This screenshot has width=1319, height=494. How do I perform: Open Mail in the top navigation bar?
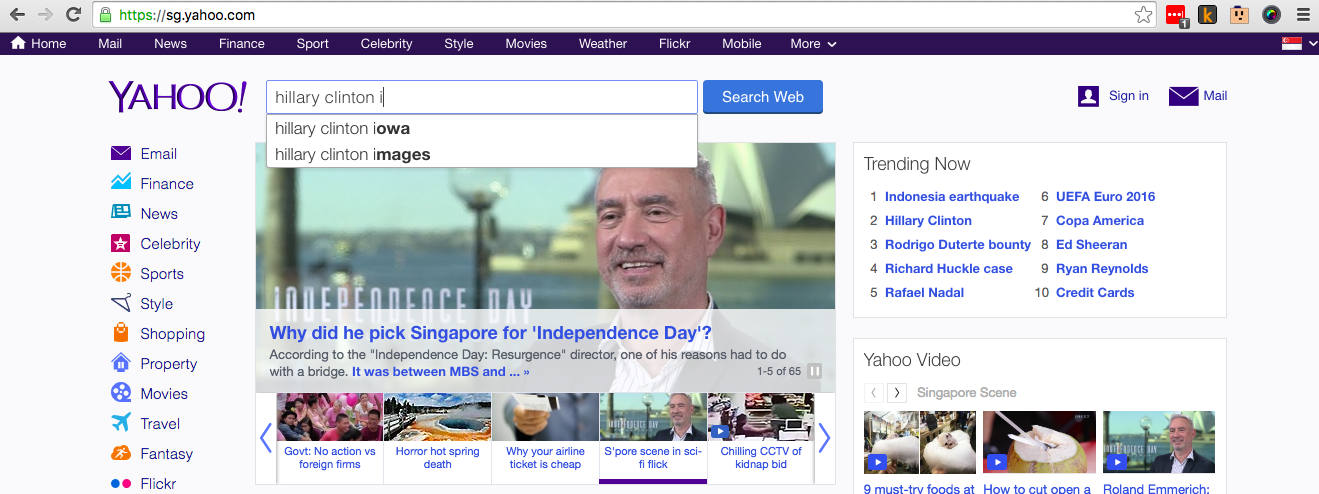point(110,44)
